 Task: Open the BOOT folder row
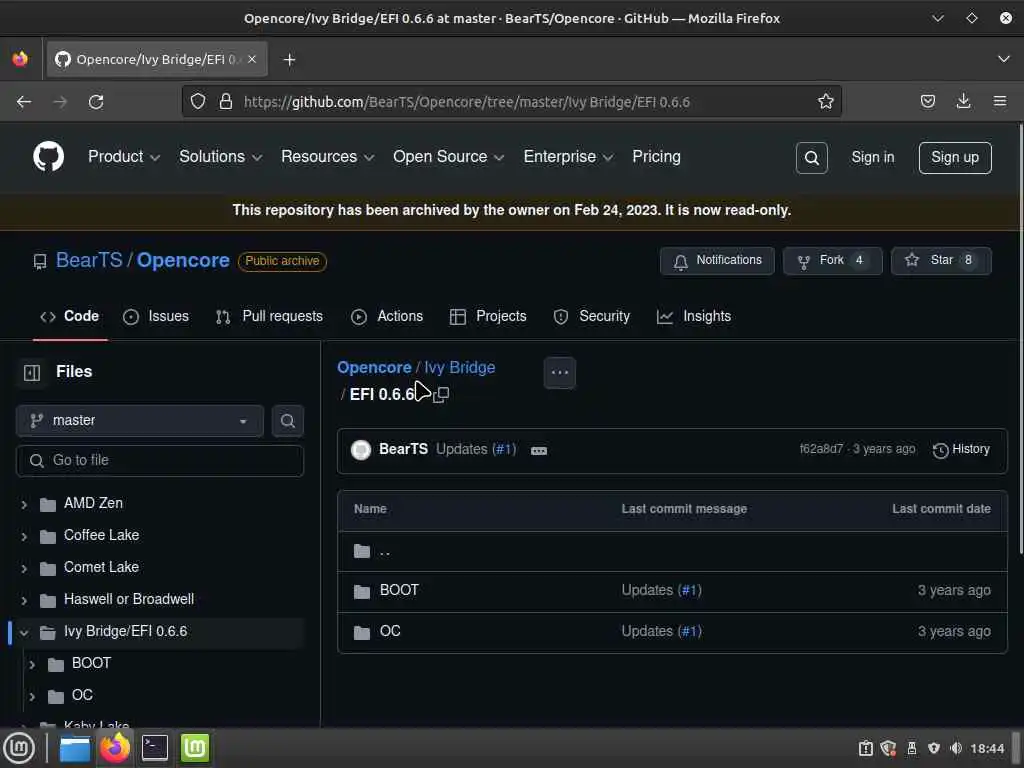click(x=672, y=591)
